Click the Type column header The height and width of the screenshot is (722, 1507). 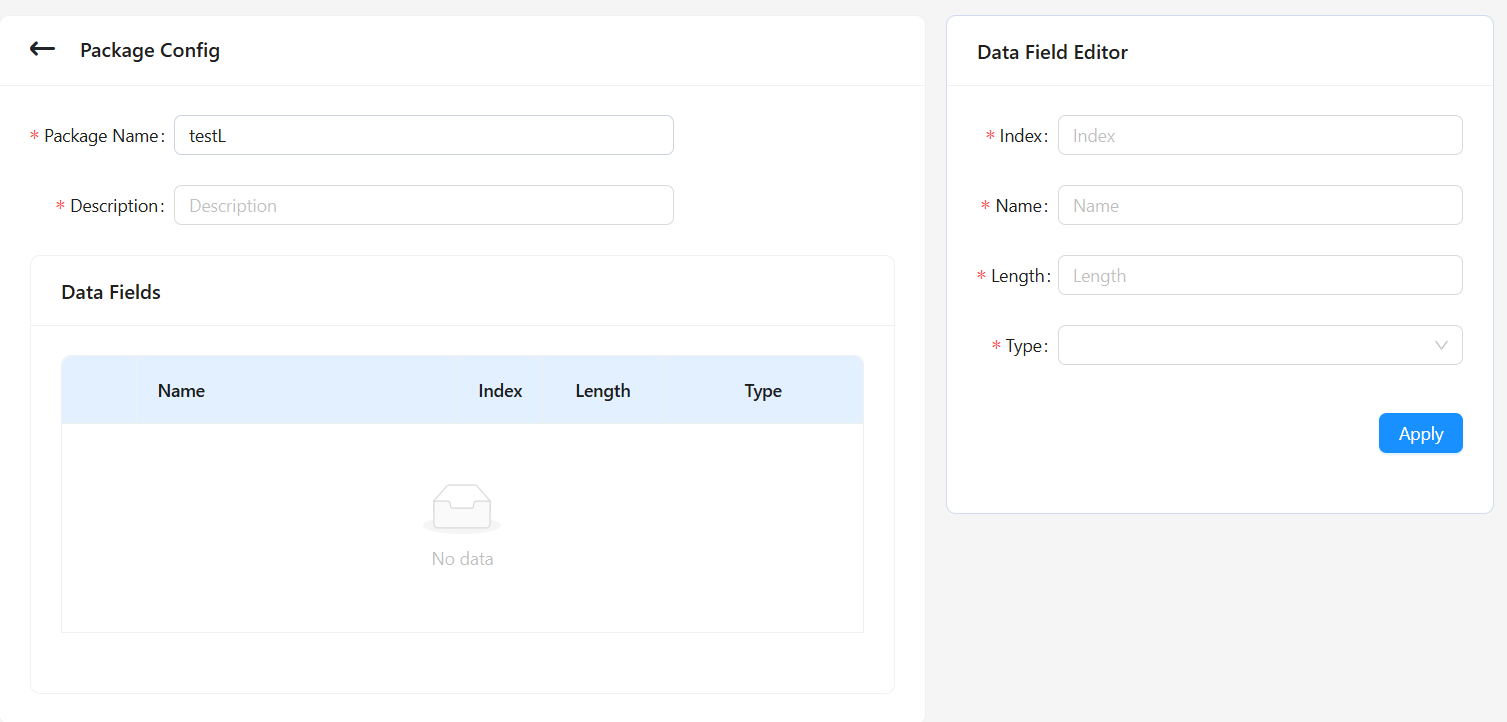(763, 391)
